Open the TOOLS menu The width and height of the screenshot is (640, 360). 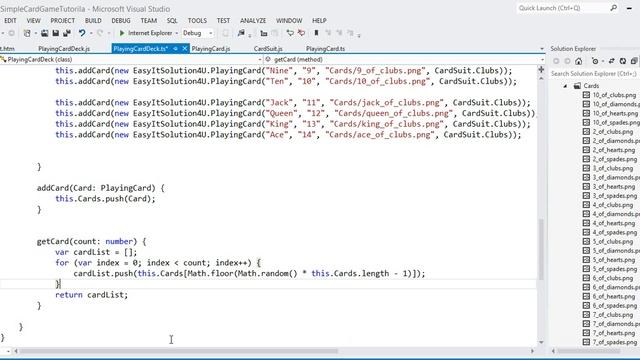pyautogui.click(x=197, y=20)
